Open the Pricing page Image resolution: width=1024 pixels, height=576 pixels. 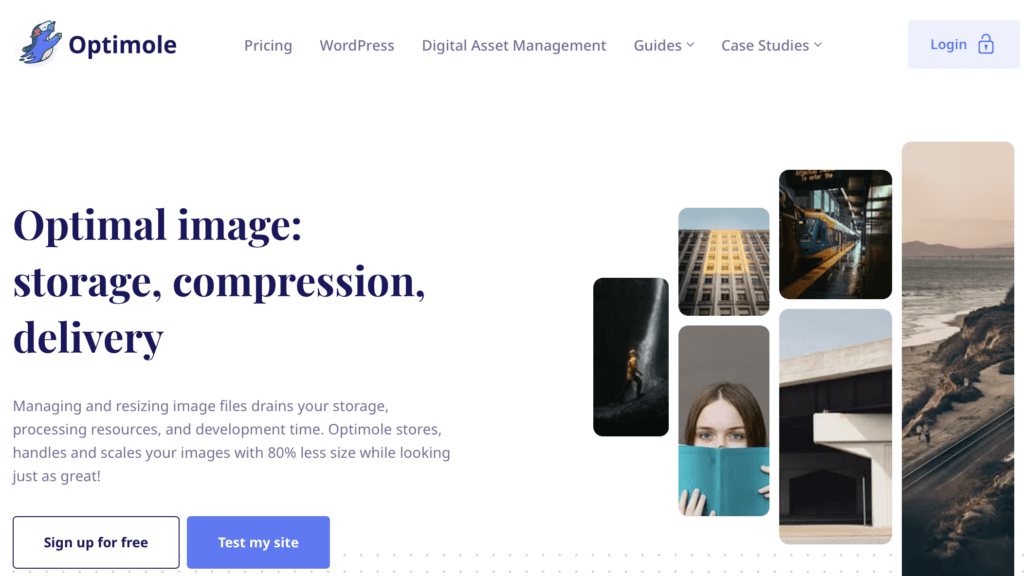268,45
